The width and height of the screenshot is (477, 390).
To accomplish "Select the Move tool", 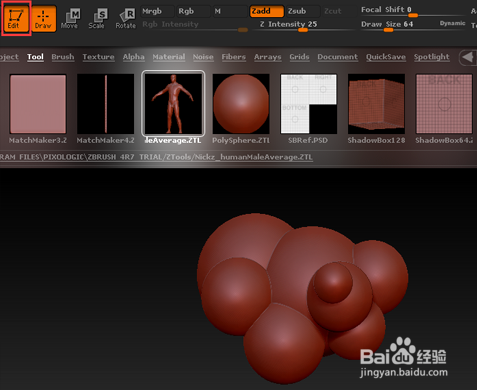I will coord(70,19).
